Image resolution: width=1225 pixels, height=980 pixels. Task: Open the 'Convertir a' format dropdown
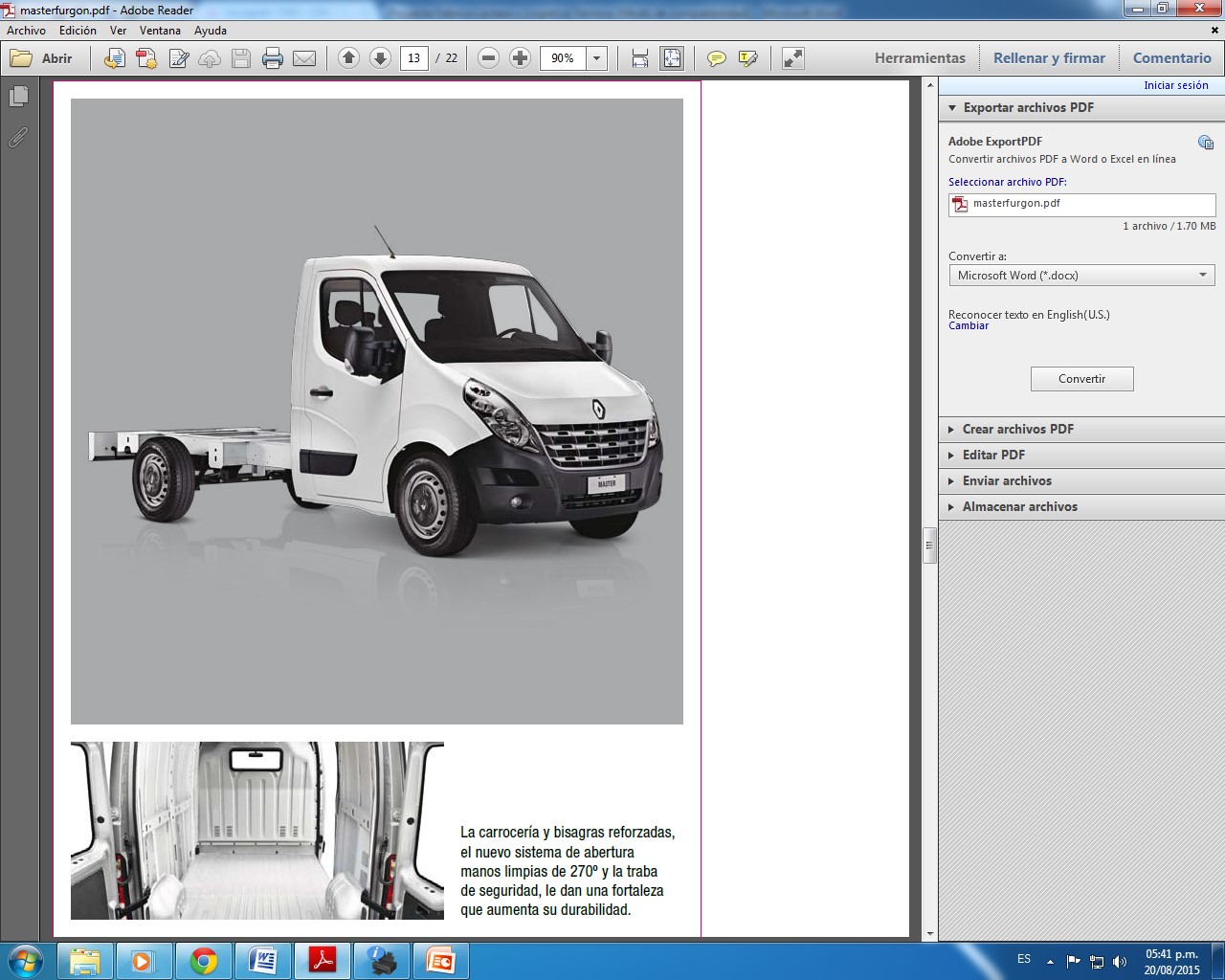coord(1081,276)
